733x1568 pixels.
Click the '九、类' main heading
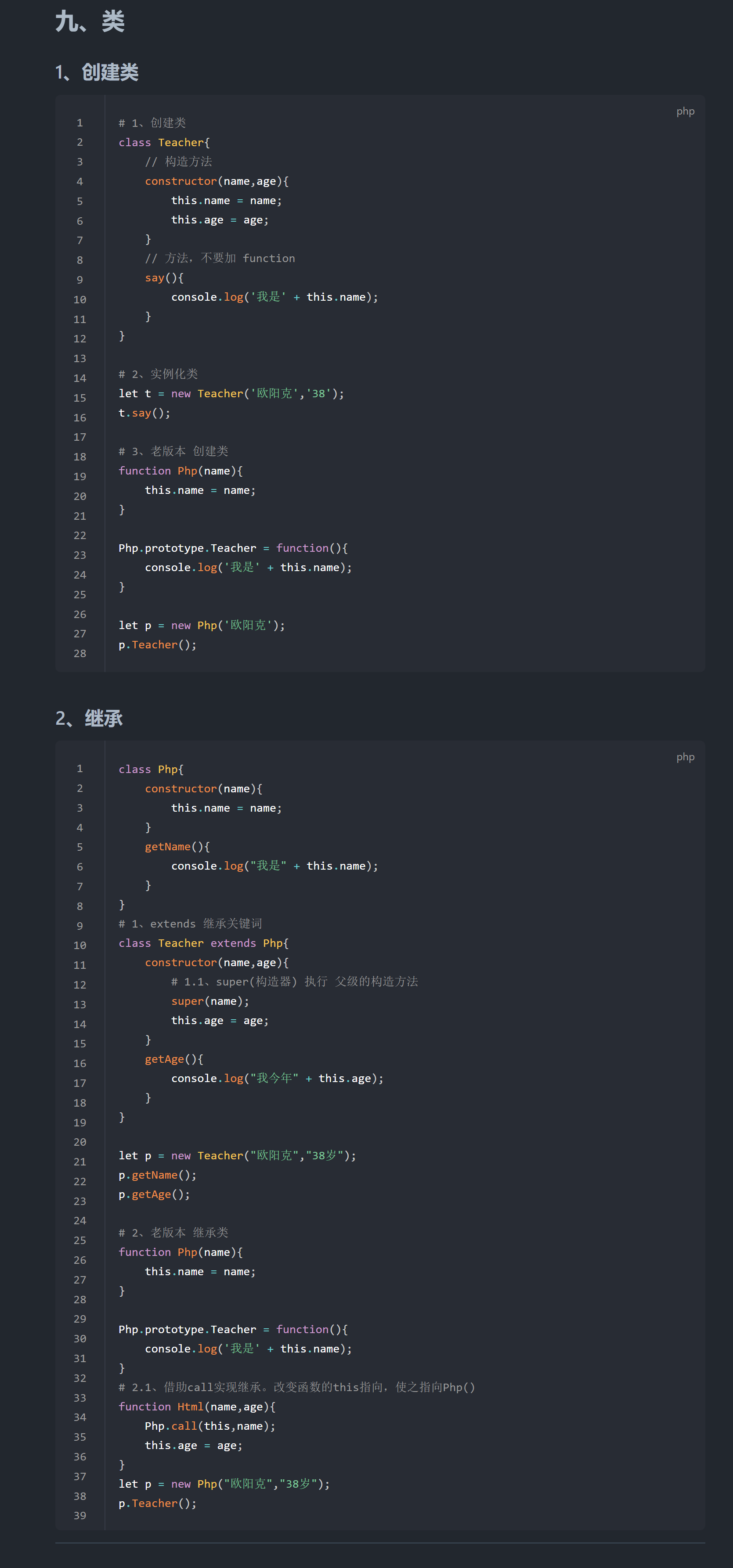(x=90, y=22)
